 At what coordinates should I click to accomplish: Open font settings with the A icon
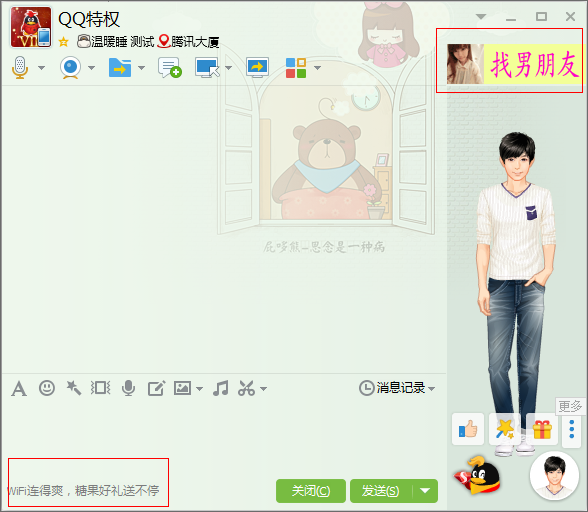click(19, 388)
